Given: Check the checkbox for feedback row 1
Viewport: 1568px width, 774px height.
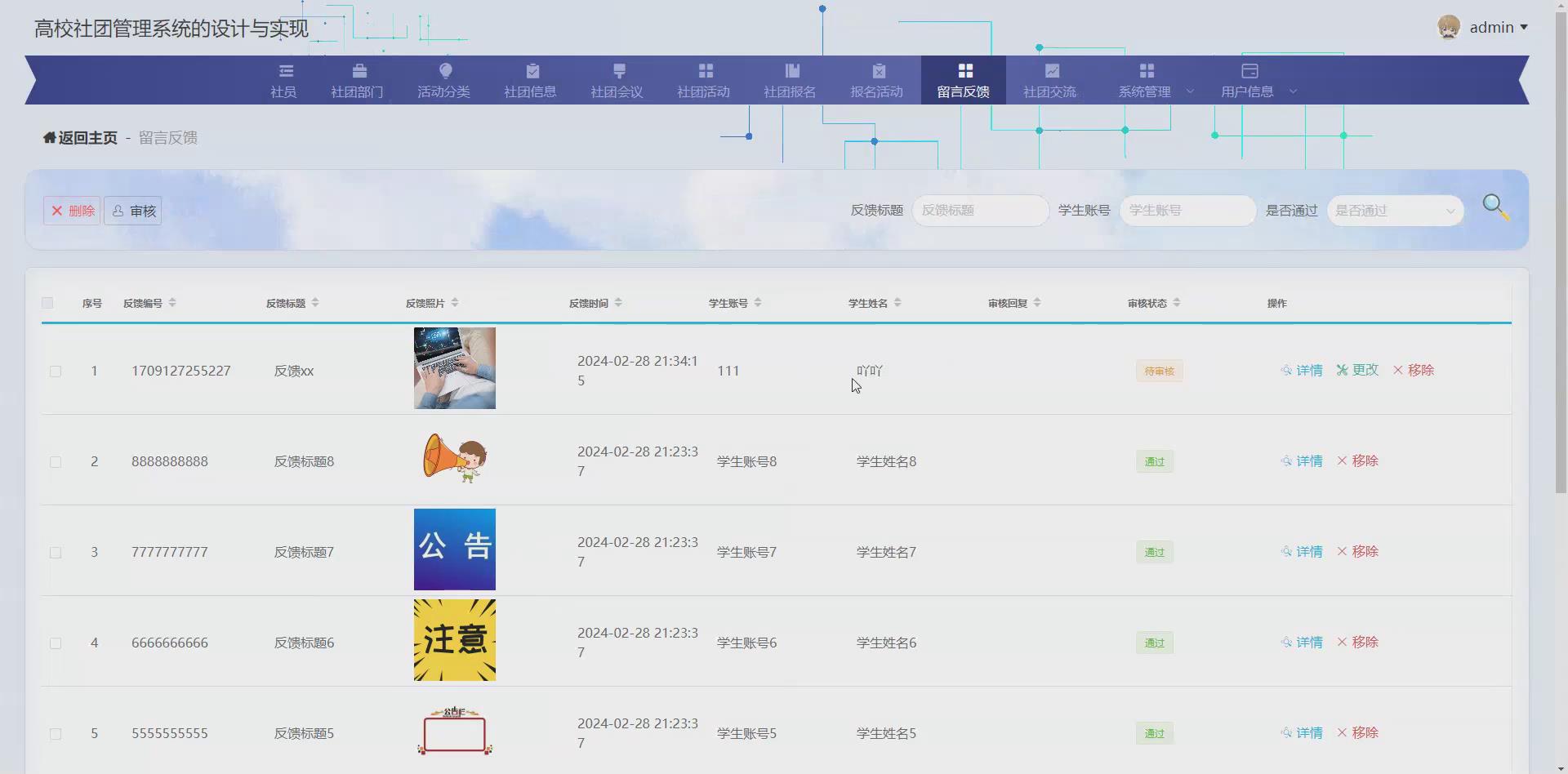Looking at the screenshot, I should click(56, 371).
